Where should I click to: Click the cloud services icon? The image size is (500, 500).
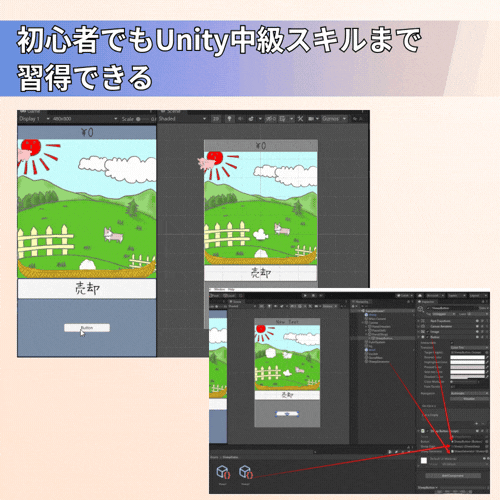tap(420, 296)
